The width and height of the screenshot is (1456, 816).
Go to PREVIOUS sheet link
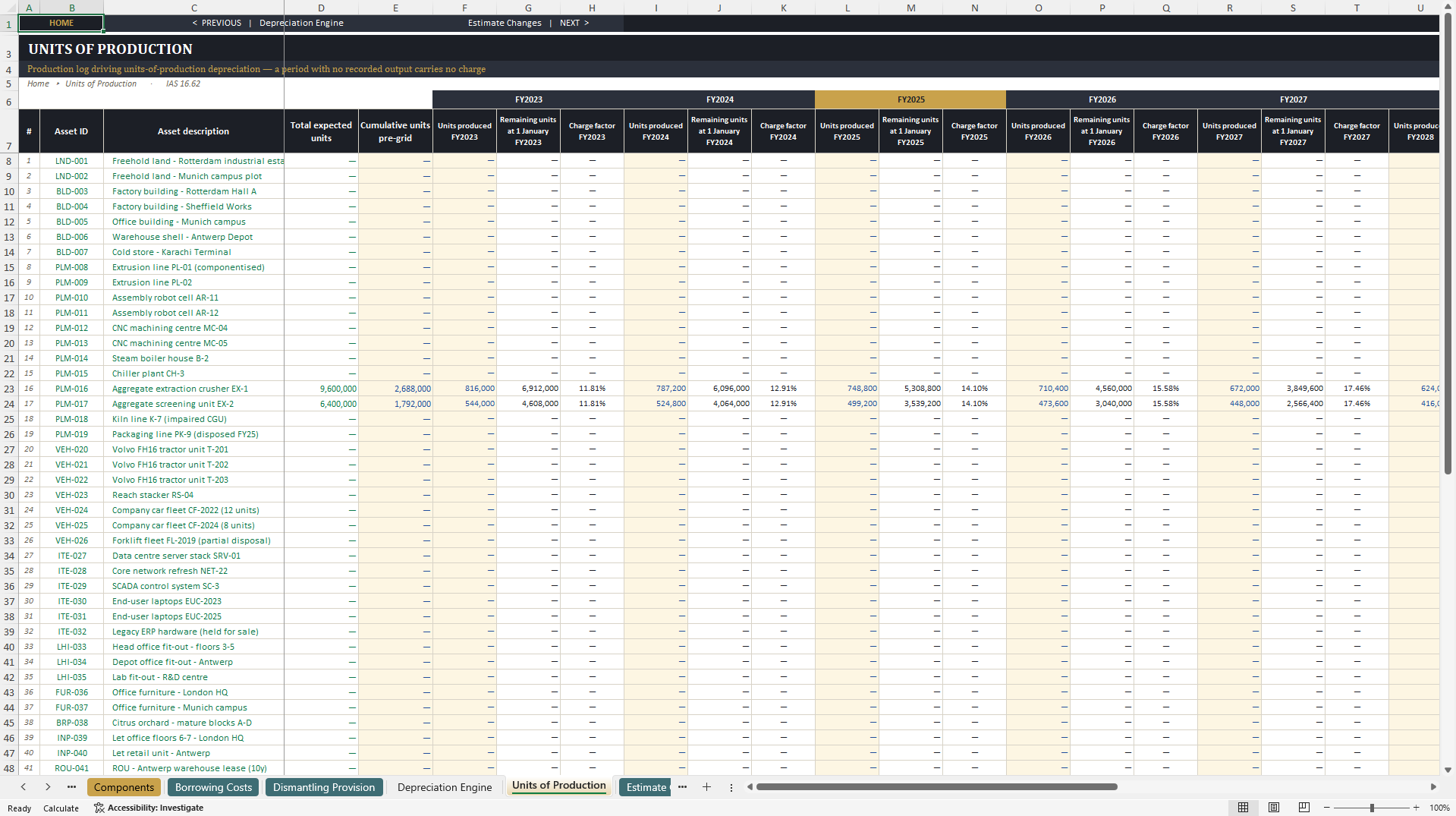[217, 23]
